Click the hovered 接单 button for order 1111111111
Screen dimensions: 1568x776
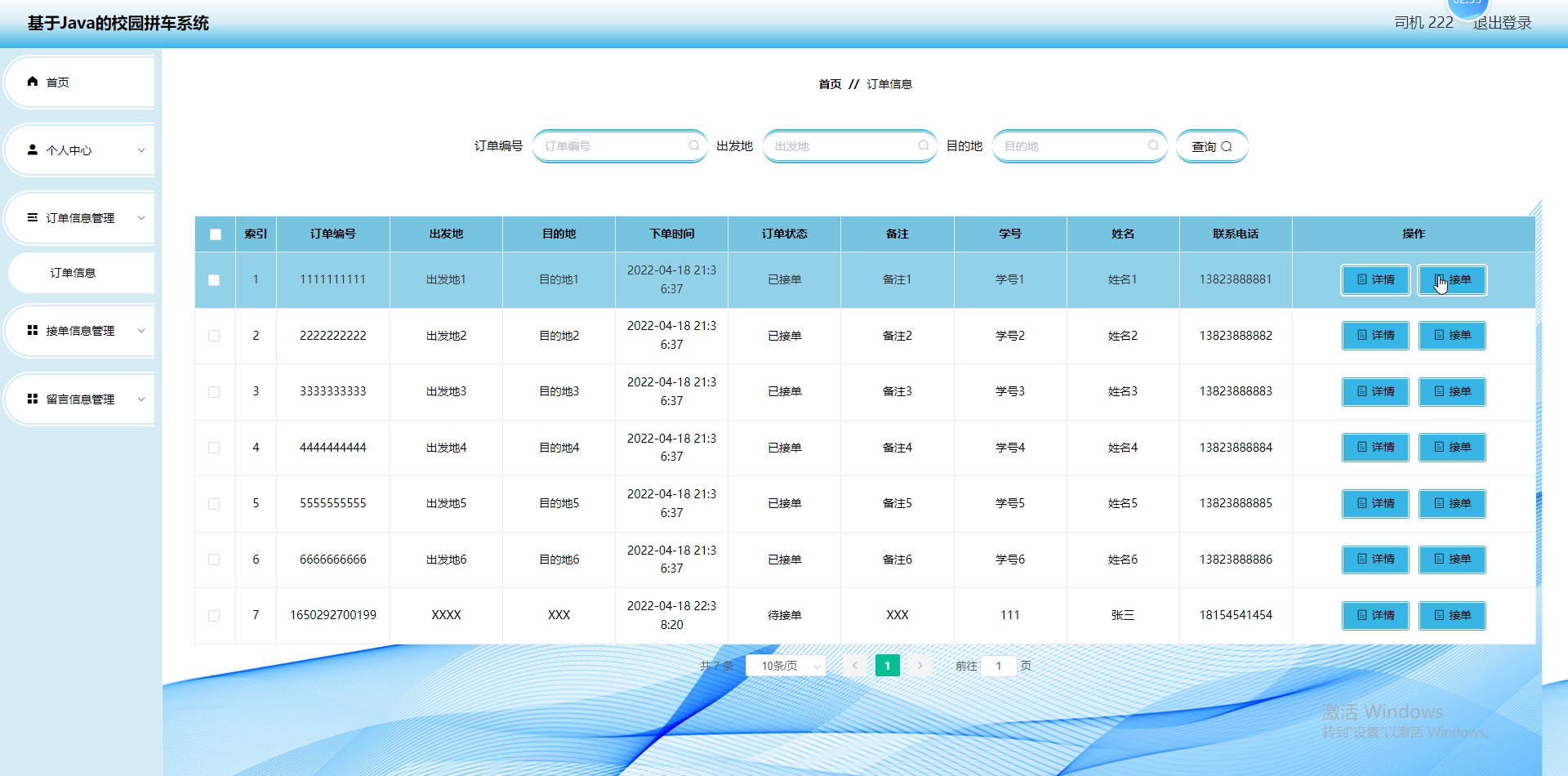click(x=1452, y=279)
